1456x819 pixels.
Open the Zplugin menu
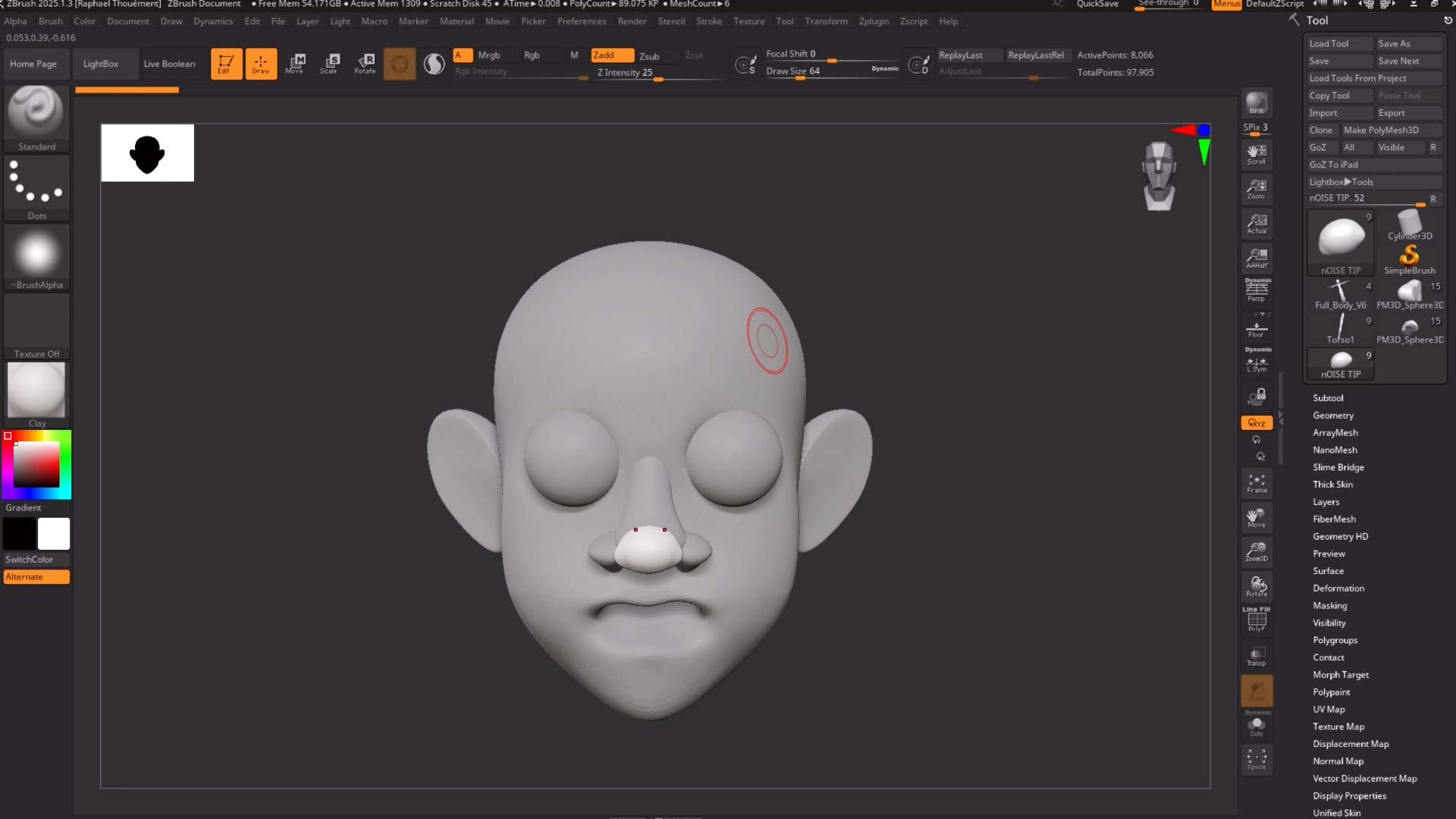pyautogui.click(x=874, y=21)
